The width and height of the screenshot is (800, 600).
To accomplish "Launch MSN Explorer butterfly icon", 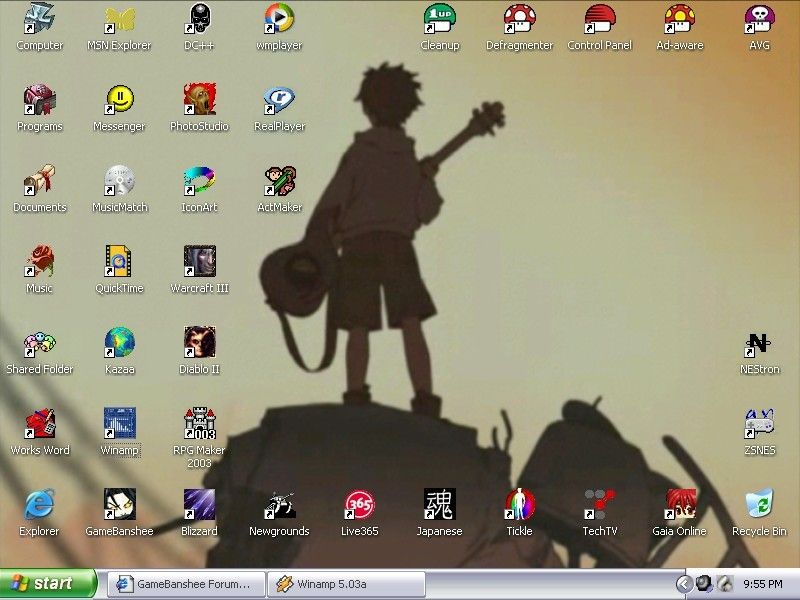I will coord(119,19).
